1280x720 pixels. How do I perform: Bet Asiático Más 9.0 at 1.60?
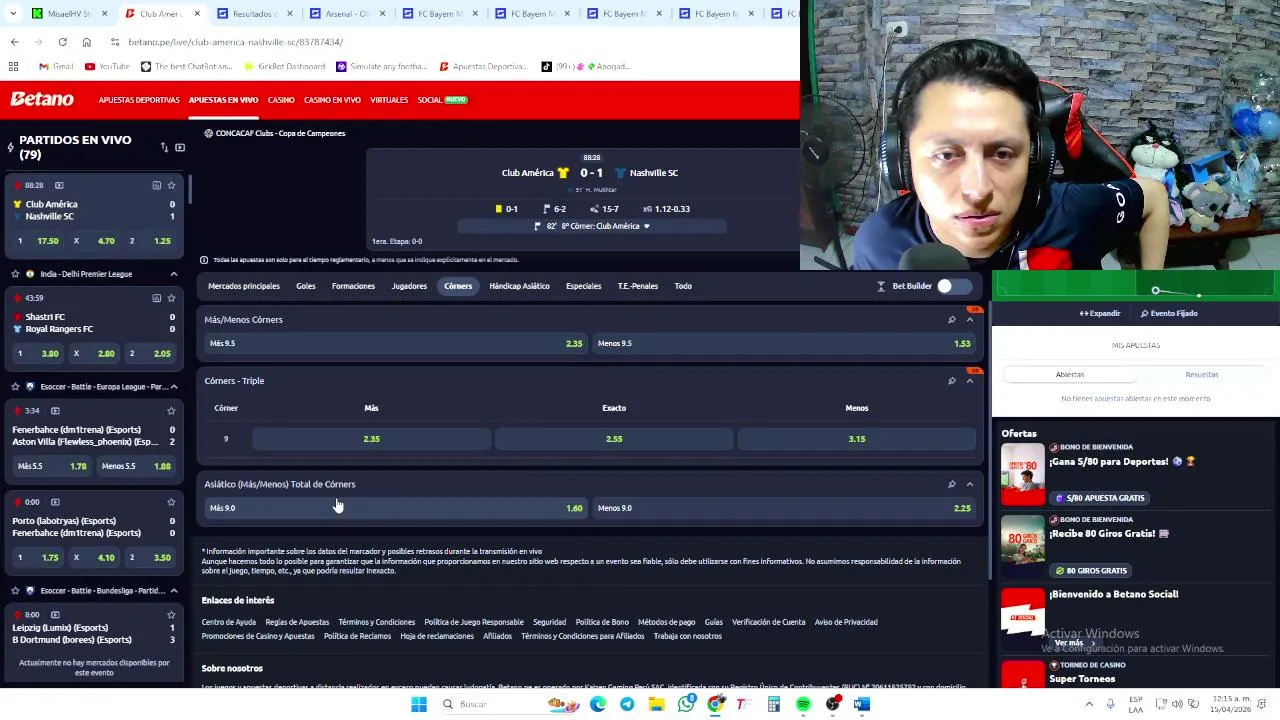click(395, 508)
